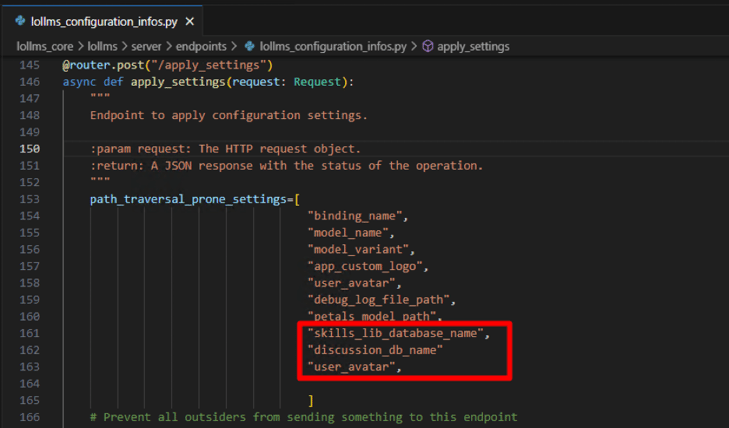Click the "discussion_db_name" string
The width and height of the screenshot is (729, 428).
375,350
